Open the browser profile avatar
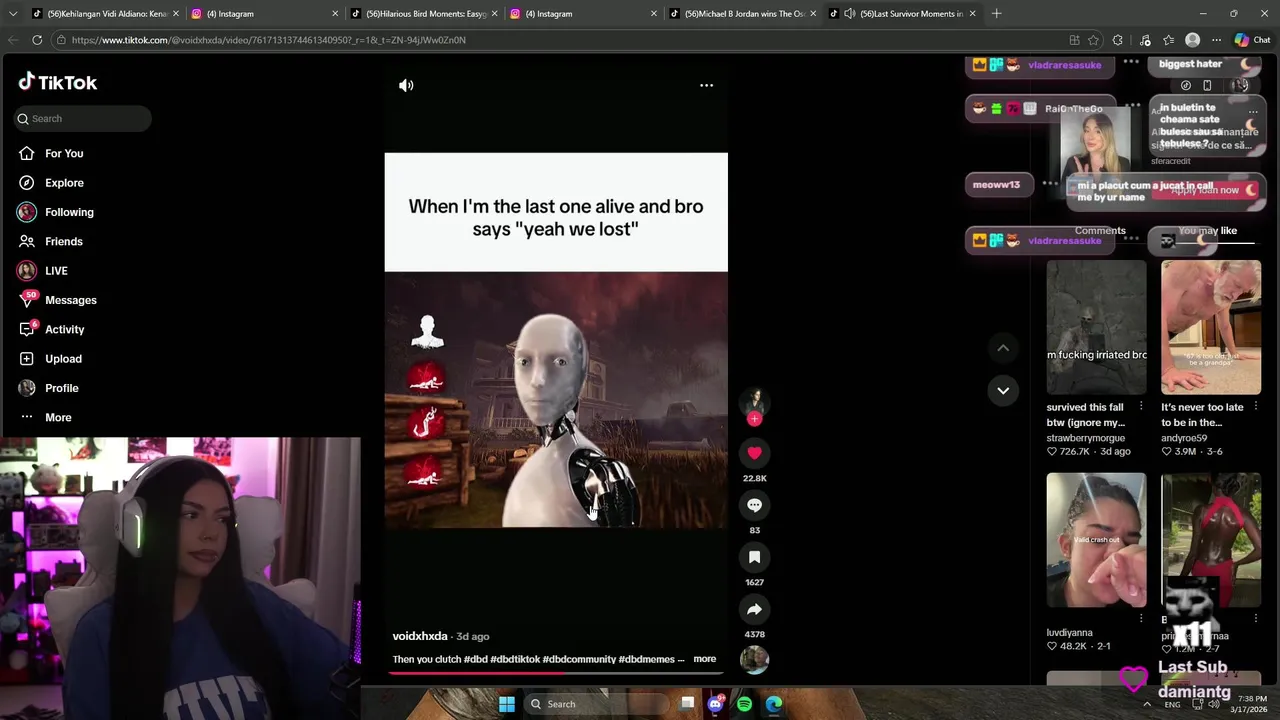Image resolution: width=1280 pixels, height=720 pixels. pos(1192,40)
